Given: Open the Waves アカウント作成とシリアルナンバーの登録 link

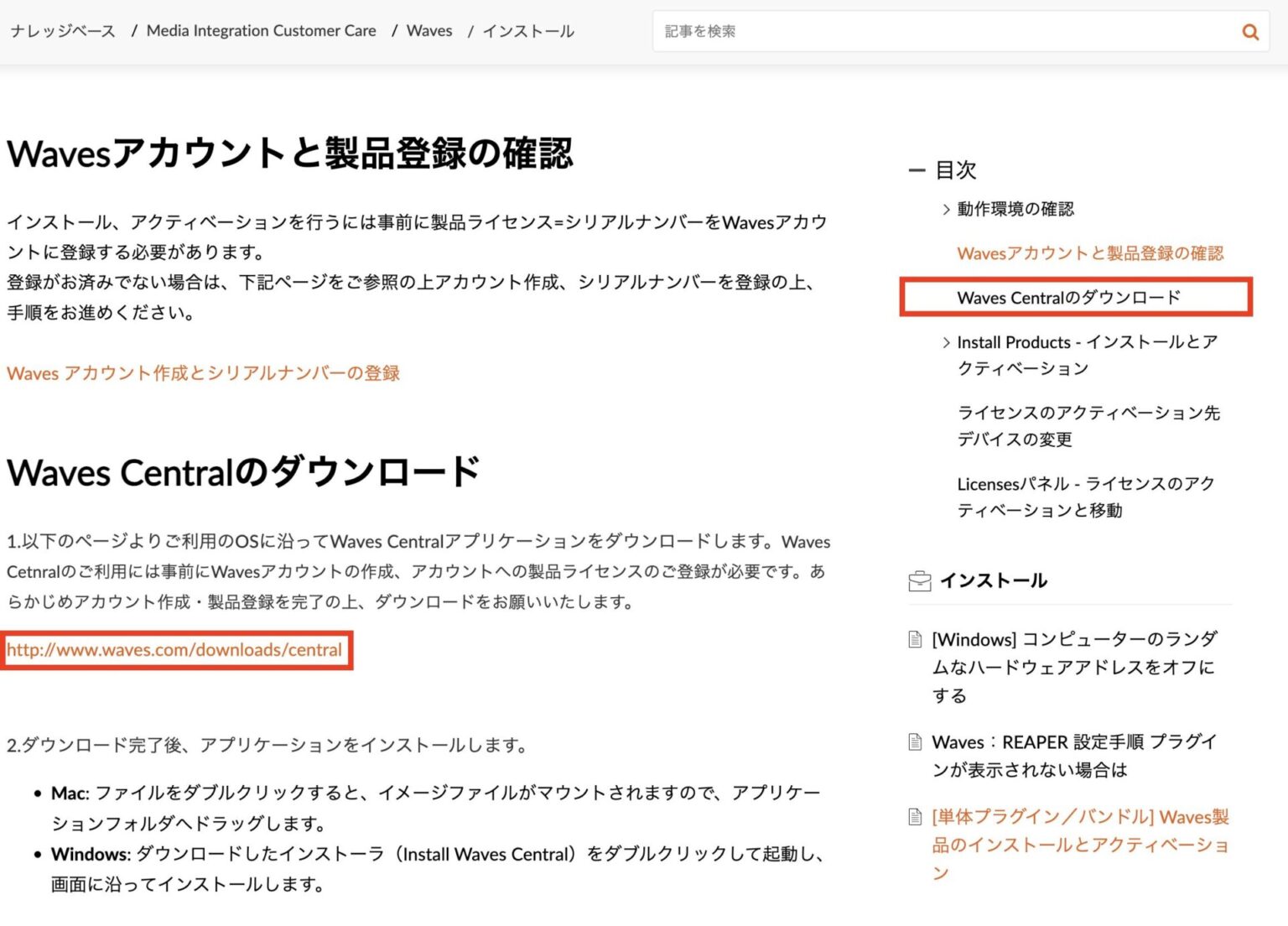Looking at the screenshot, I should (203, 373).
